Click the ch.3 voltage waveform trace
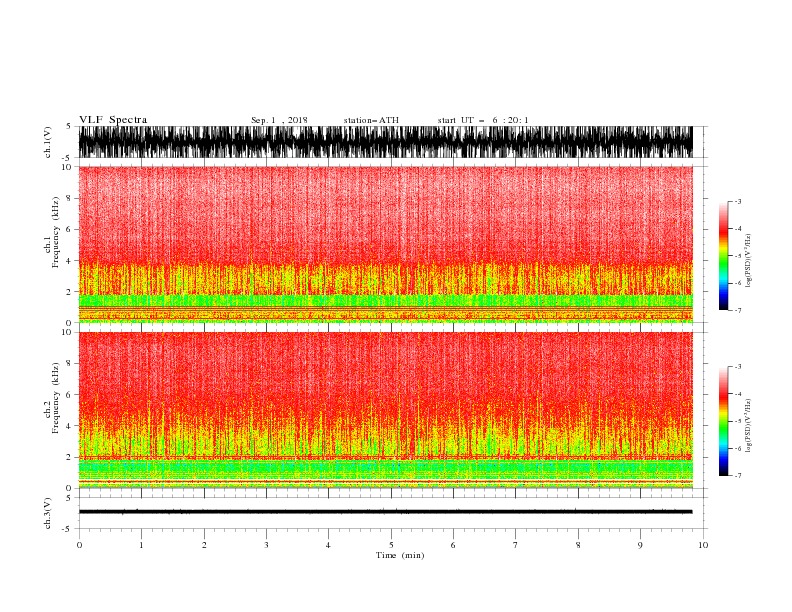The image size is (792, 612). pos(385,512)
